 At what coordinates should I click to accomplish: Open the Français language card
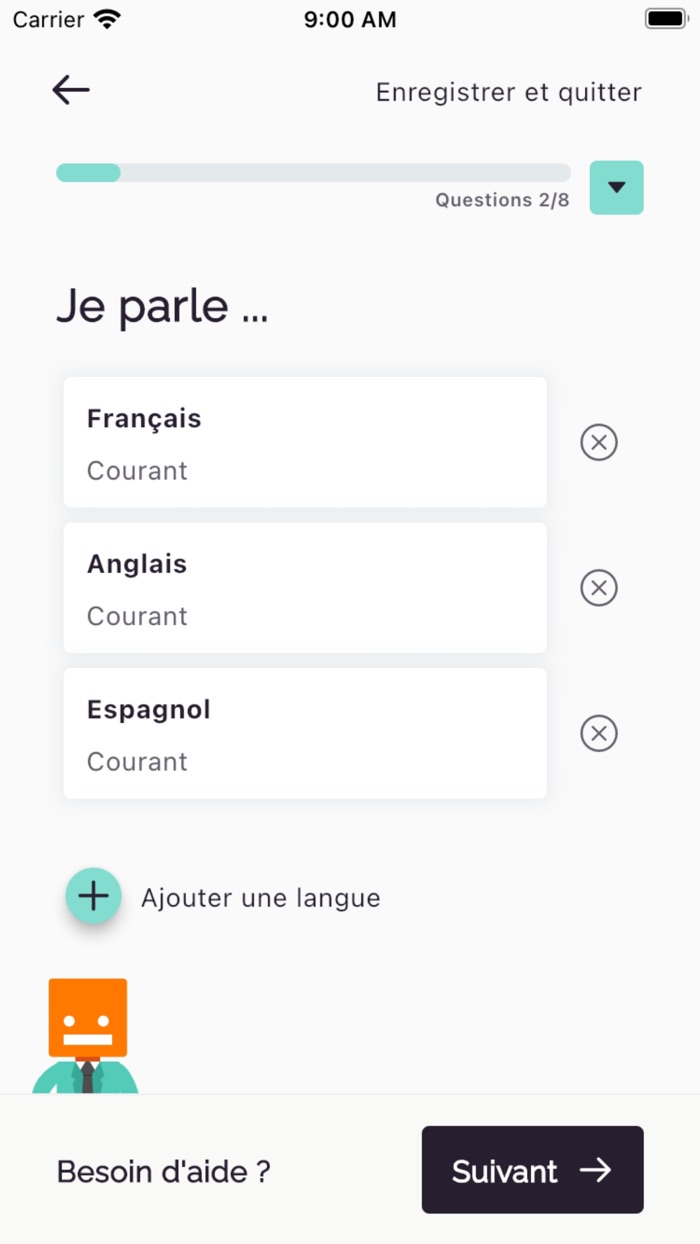305,442
